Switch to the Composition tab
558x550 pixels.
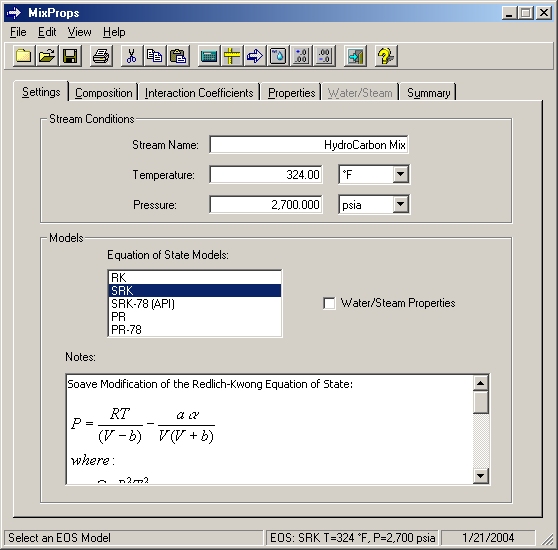point(104,93)
